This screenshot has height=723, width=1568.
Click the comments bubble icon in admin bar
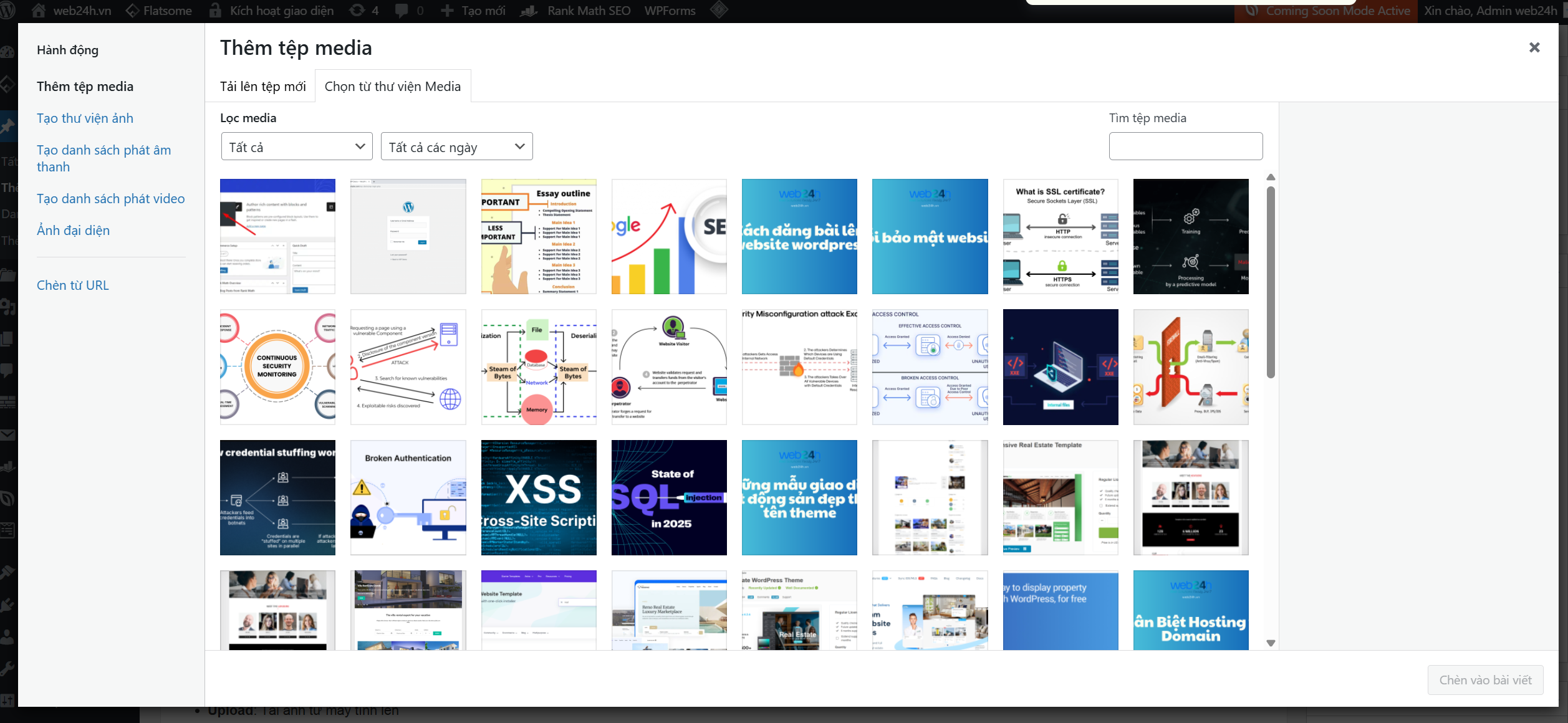point(402,11)
